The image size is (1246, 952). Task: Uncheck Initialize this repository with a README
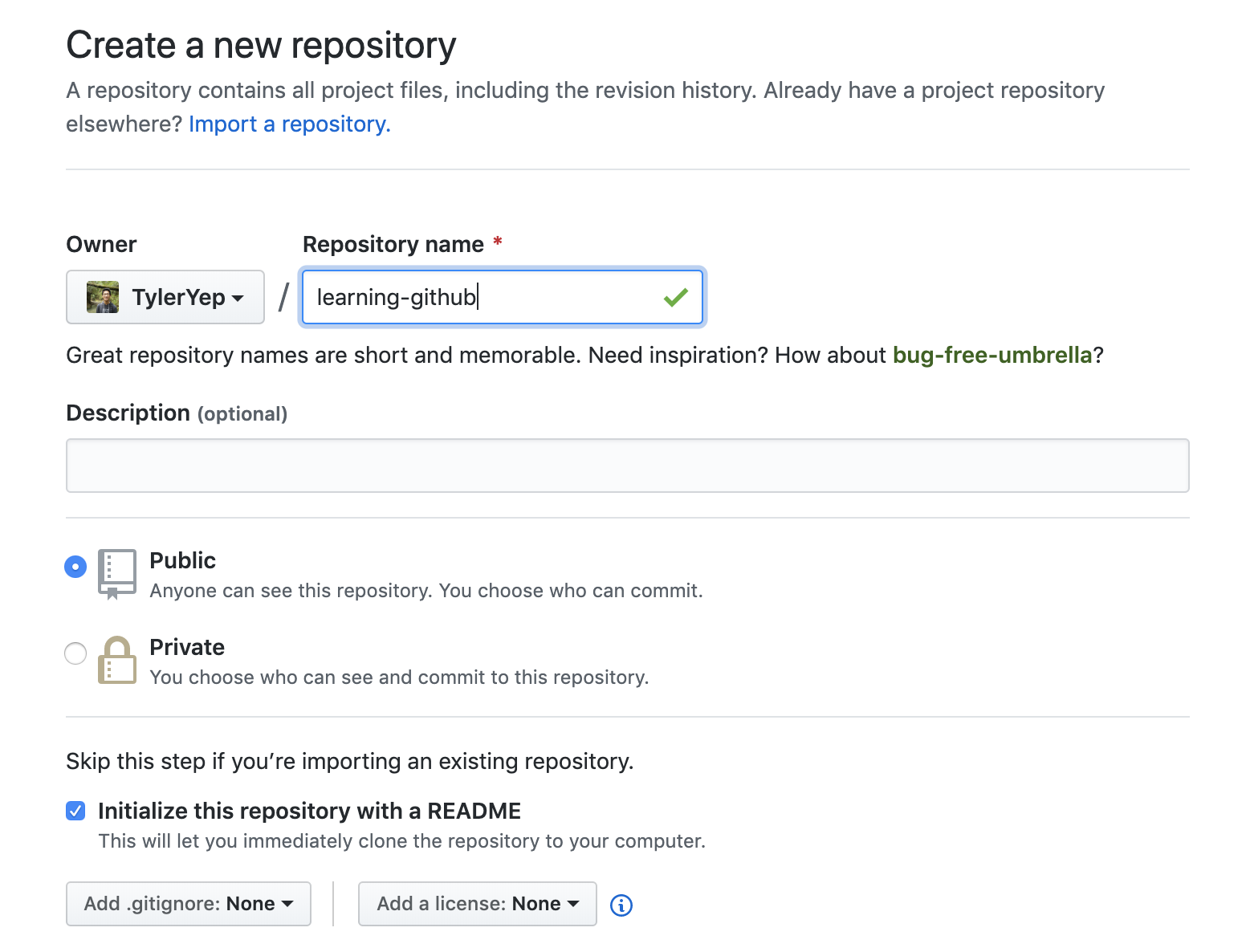click(75, 811)
